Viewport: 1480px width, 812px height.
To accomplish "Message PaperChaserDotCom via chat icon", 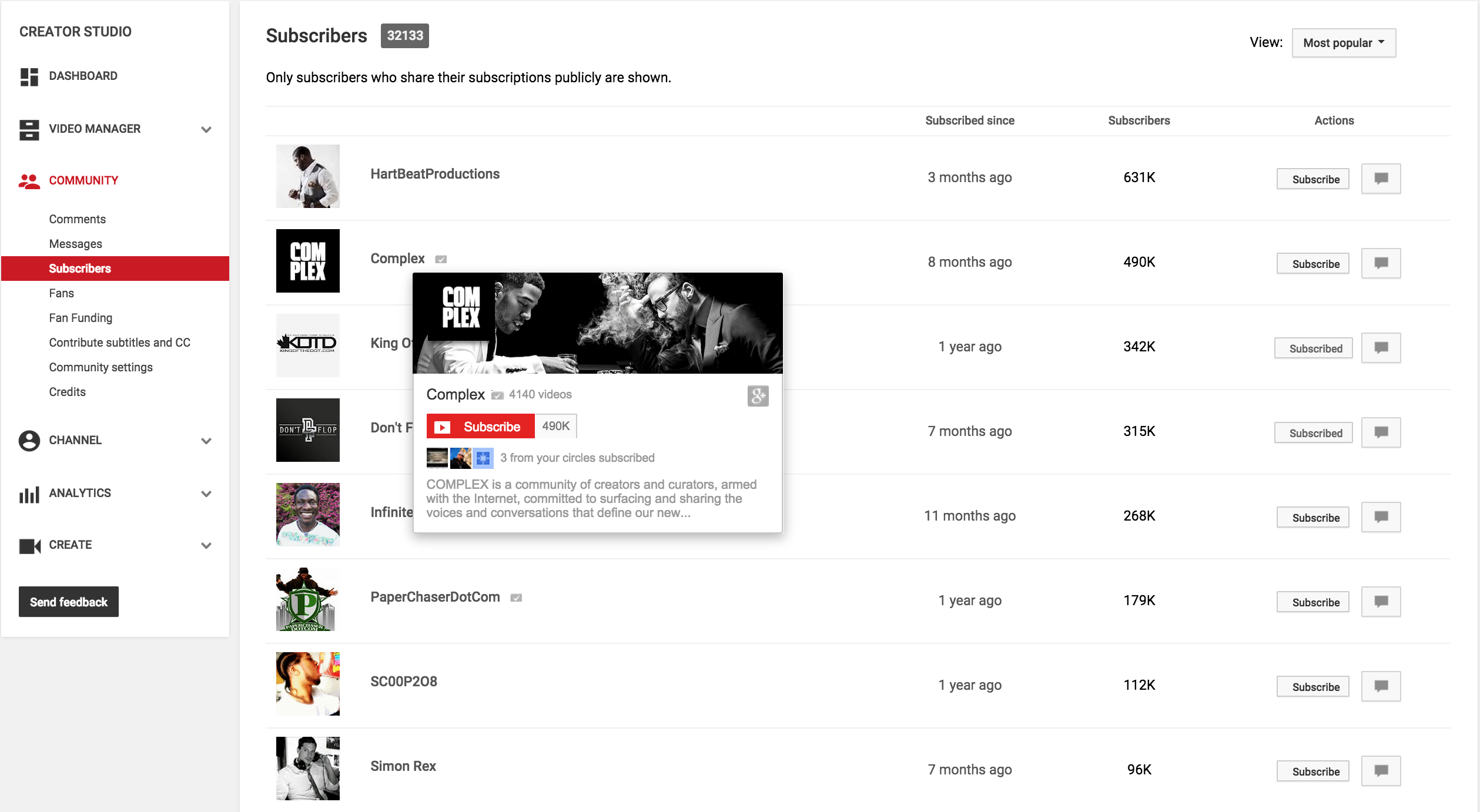I will (x=1381, y=601).
